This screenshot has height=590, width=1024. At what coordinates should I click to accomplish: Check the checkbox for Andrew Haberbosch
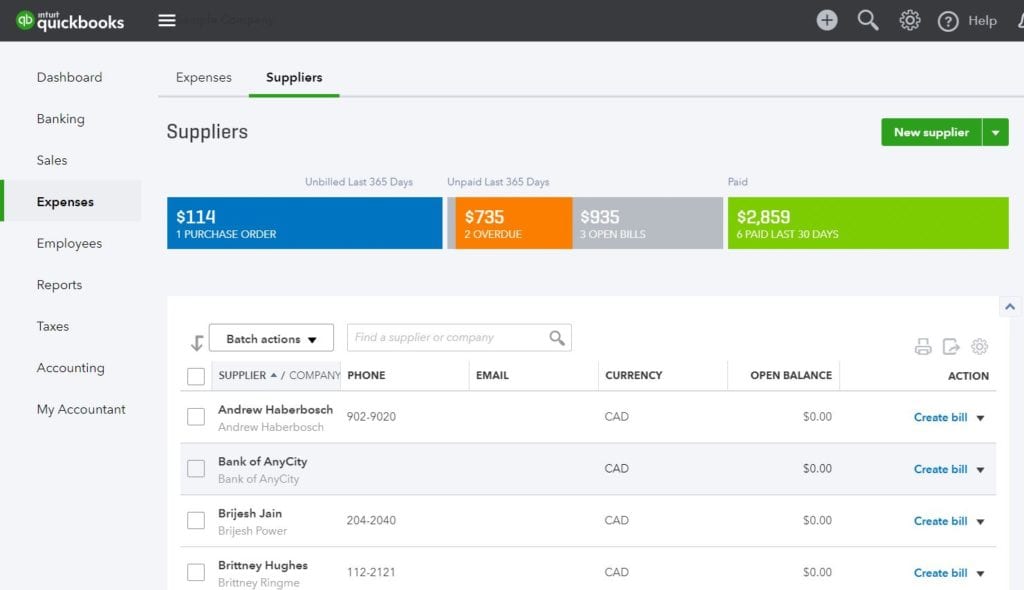coord(196,416)
